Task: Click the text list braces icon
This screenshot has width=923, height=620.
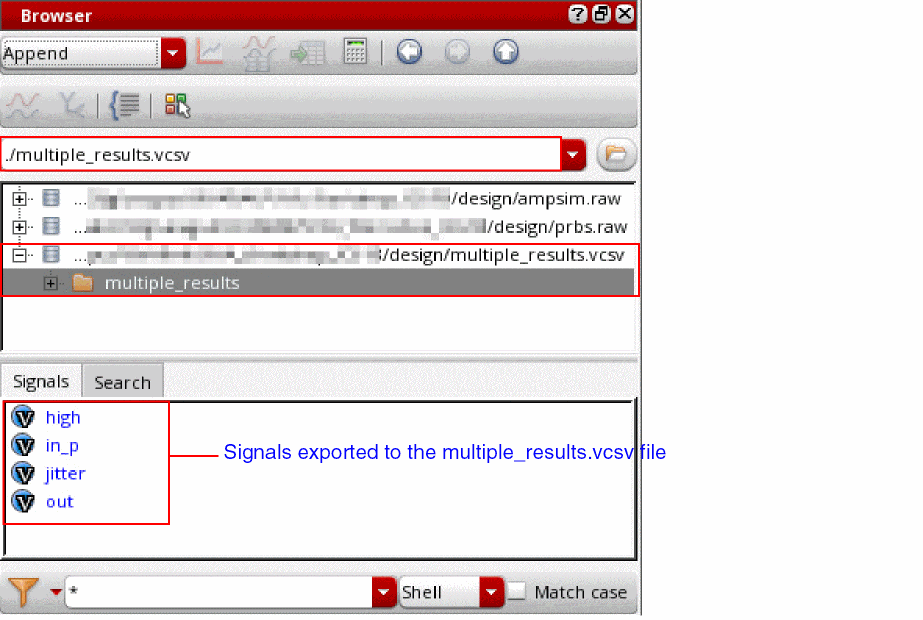Action: 125,106
